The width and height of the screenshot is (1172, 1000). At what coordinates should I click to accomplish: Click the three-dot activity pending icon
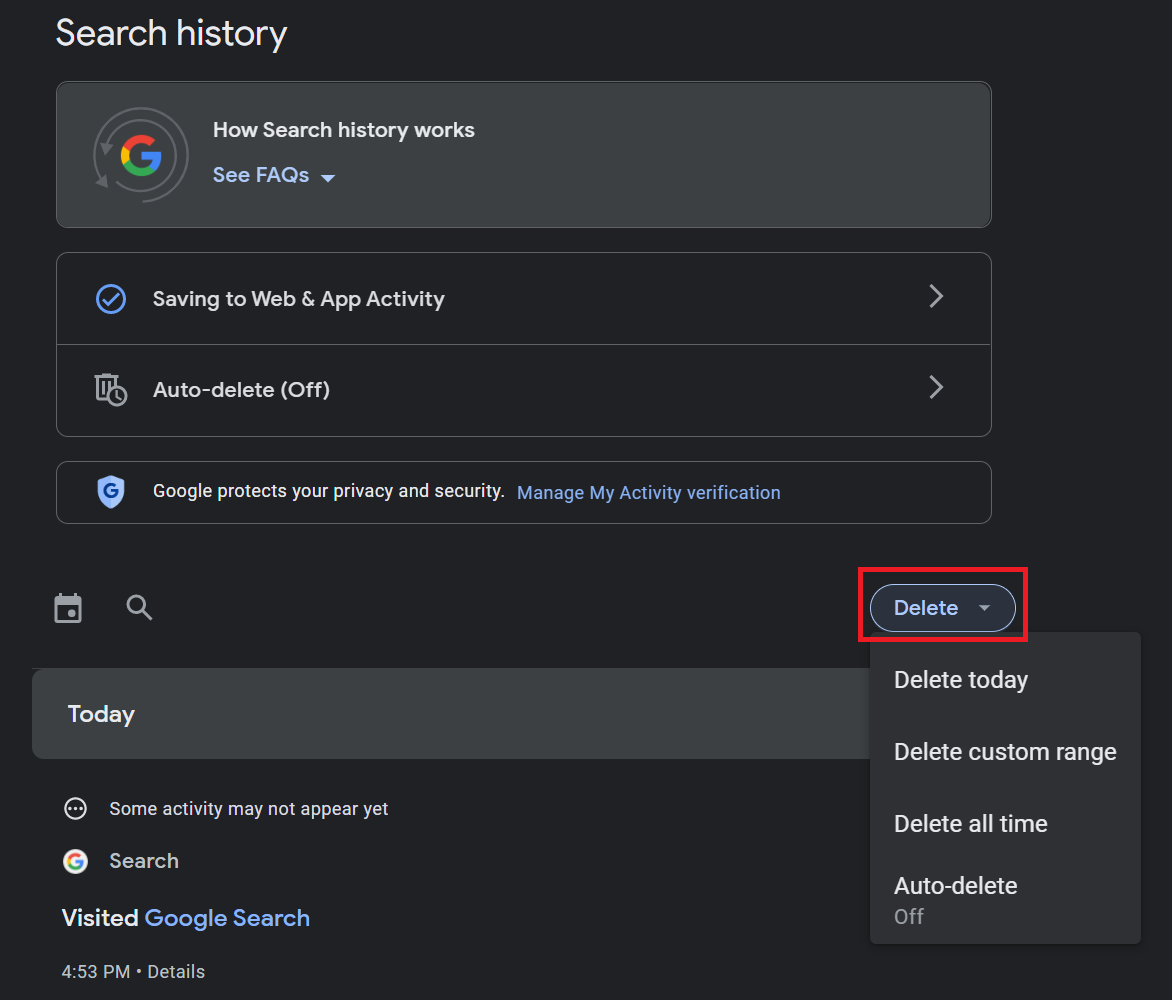tap(75, 809)
